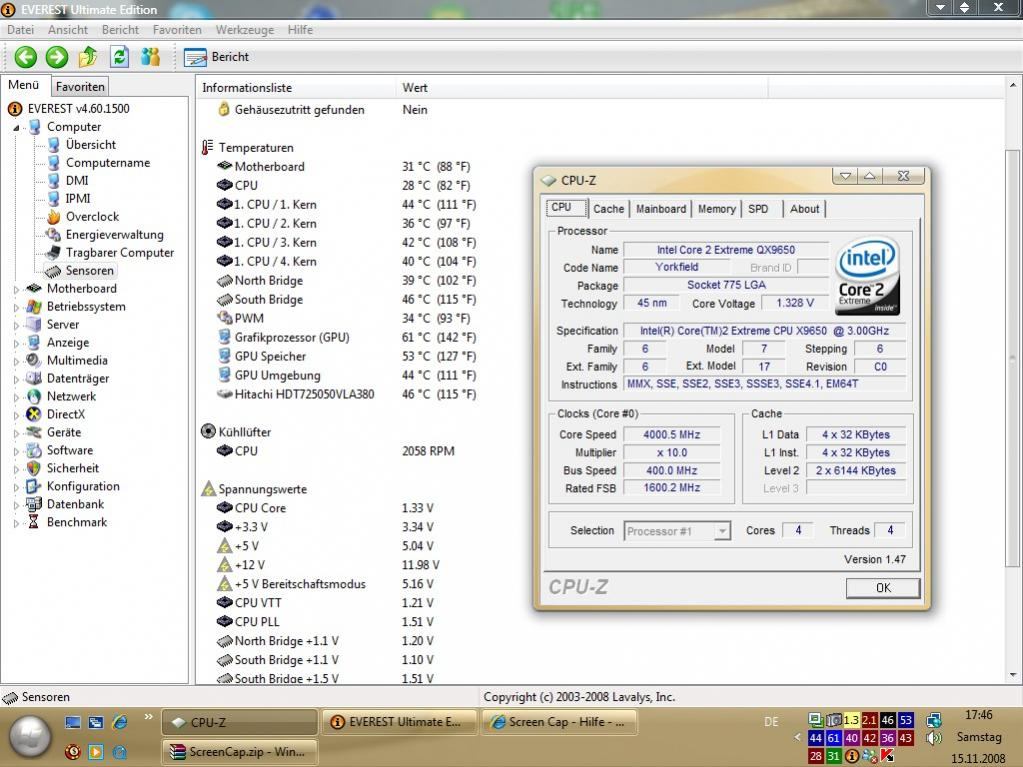1023x767 pixels.
Task: Open the About tab in CPU-Z
Action: (804, 209)
